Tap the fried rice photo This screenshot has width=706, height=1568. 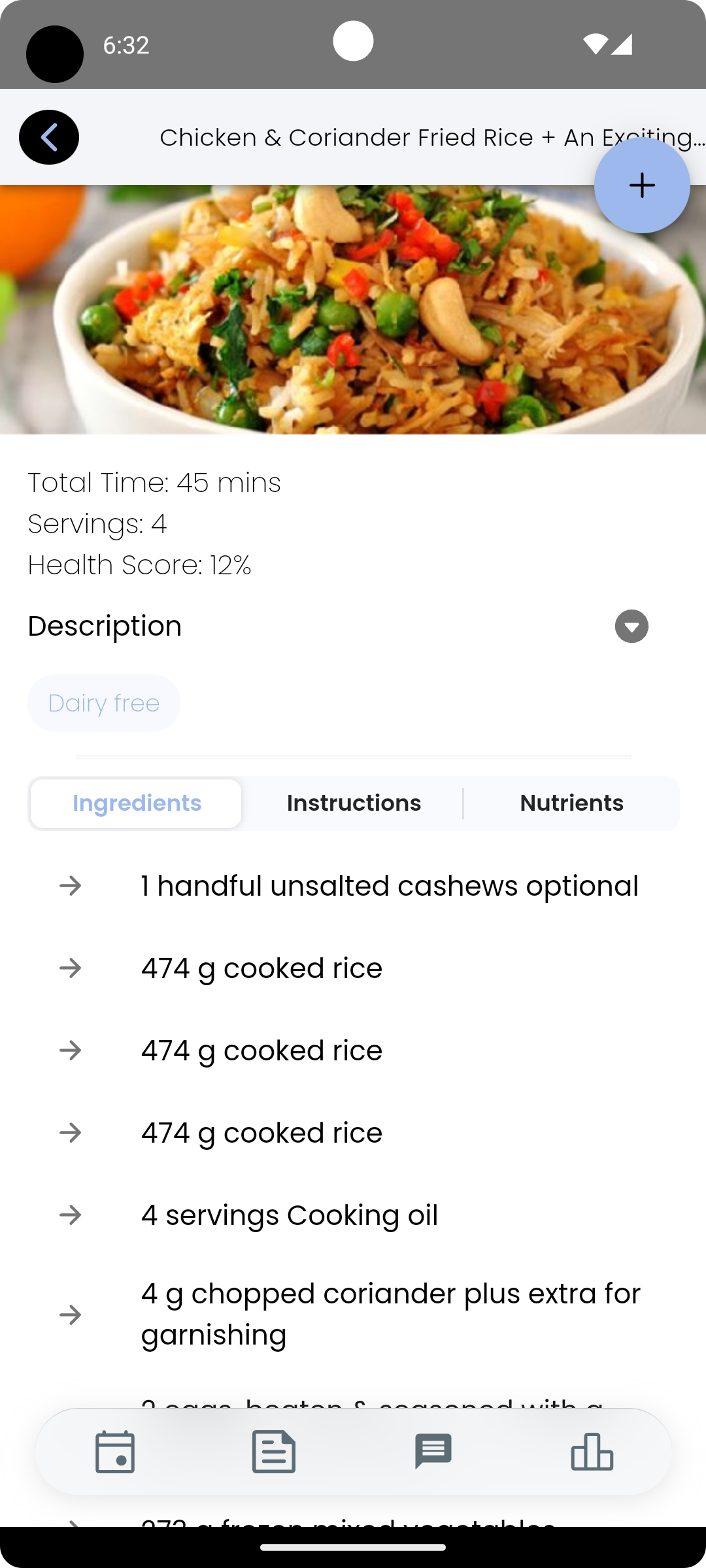[x=353, y=310]
